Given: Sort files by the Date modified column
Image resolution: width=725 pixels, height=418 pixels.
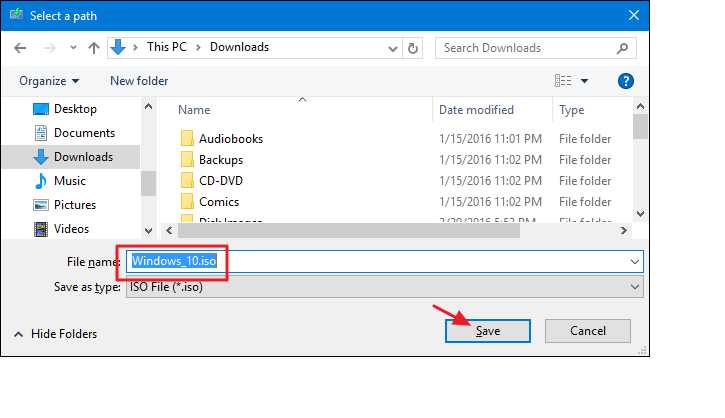Looking at the screenshot, I should click(x=476, y=110).
